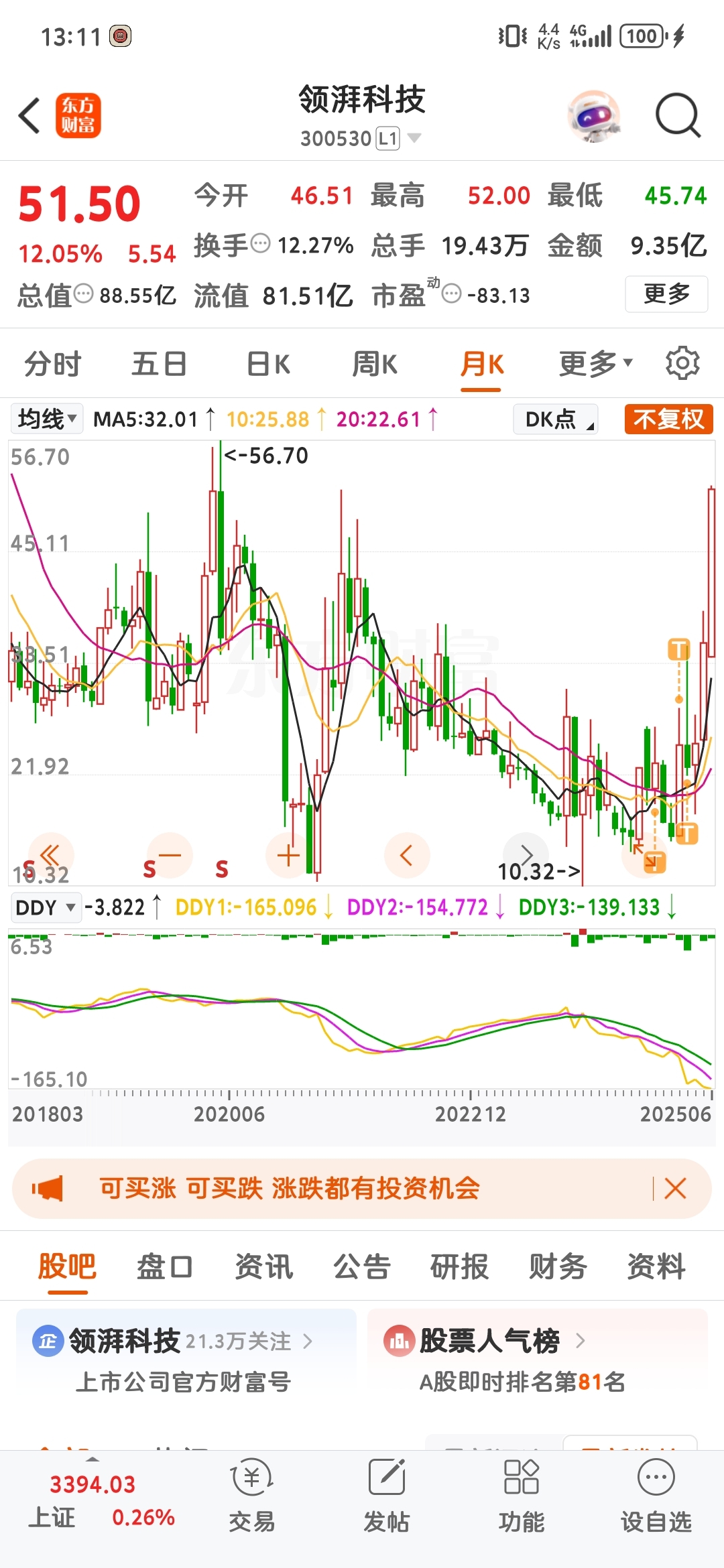Tap 更多 button for more quote data
Viewport: 724px width, 1568px height.
(x=666, y=293)
